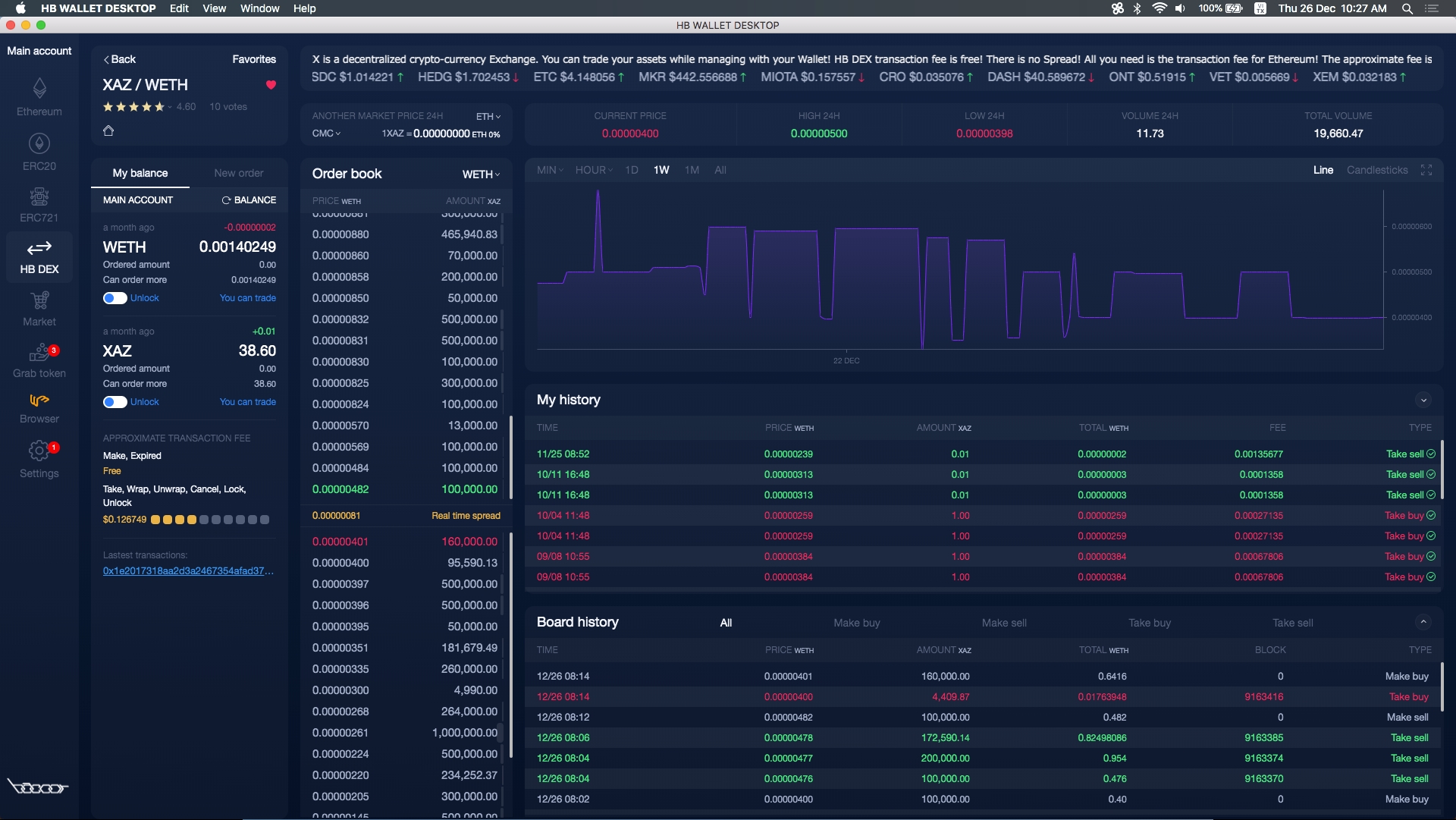Open the Settings gear icon
Viewport: 1456px width, 820px height.
pyautogui.click(x=39, y=451)
